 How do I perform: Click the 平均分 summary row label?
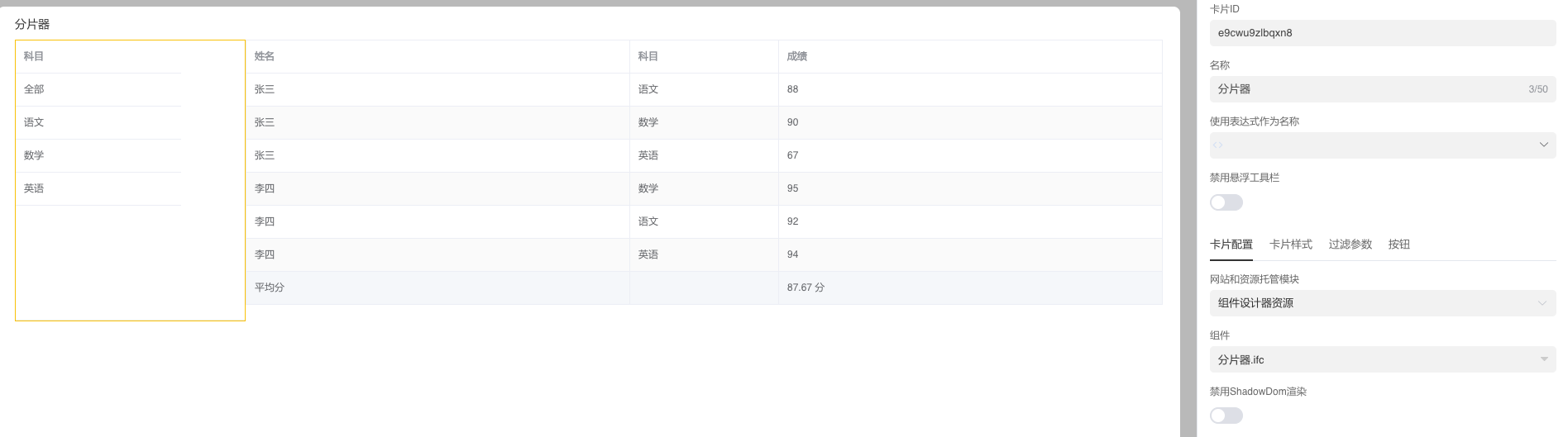[x=270, y=287]
